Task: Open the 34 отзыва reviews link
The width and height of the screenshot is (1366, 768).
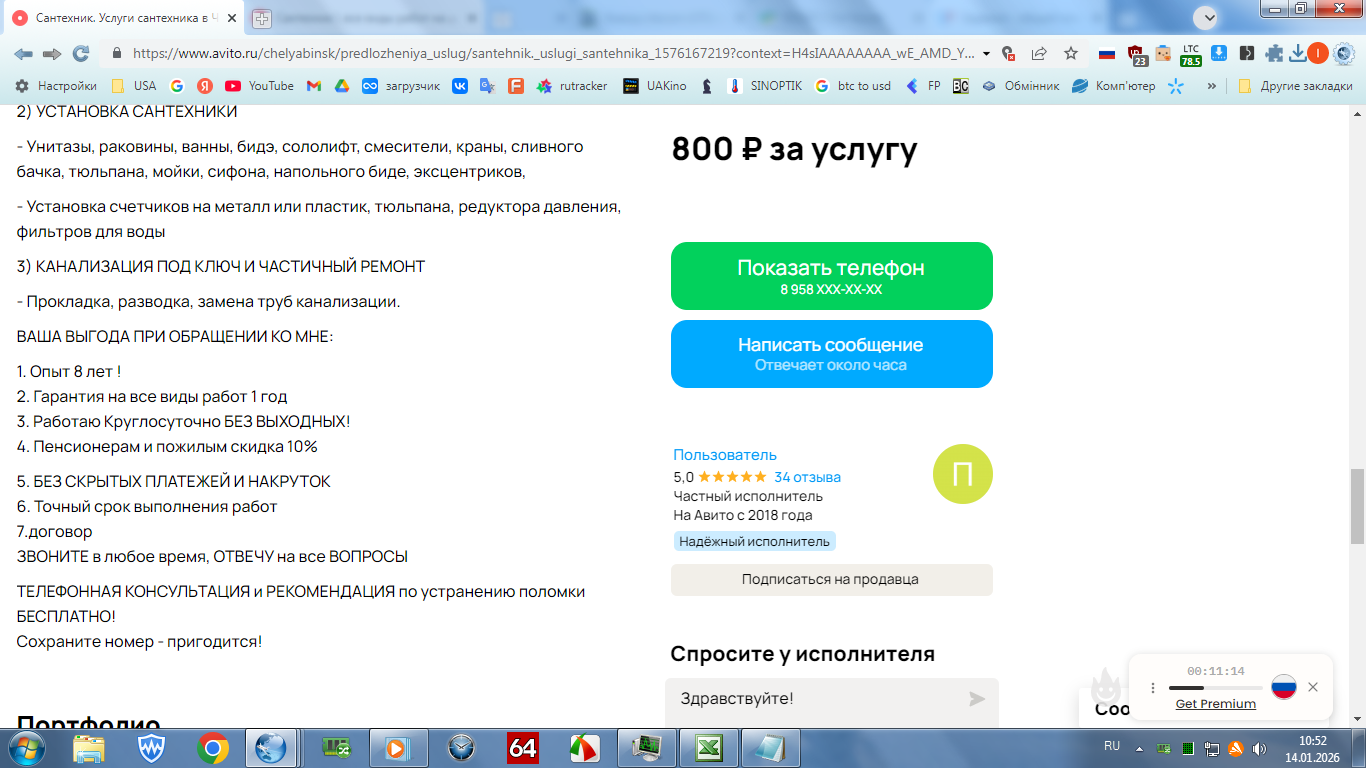Action: click(x=807, y=477)
